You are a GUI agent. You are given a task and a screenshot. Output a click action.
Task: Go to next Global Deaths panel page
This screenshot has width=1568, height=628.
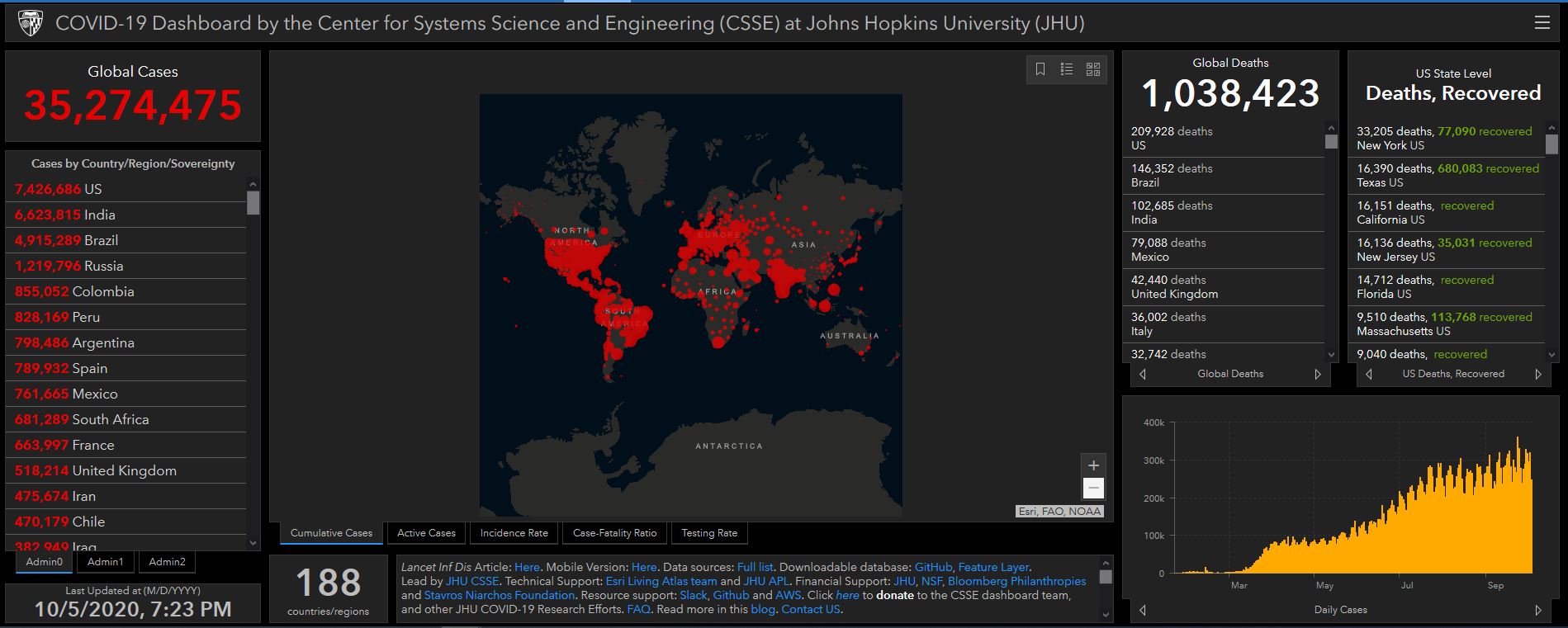(x=1318, y=374)
